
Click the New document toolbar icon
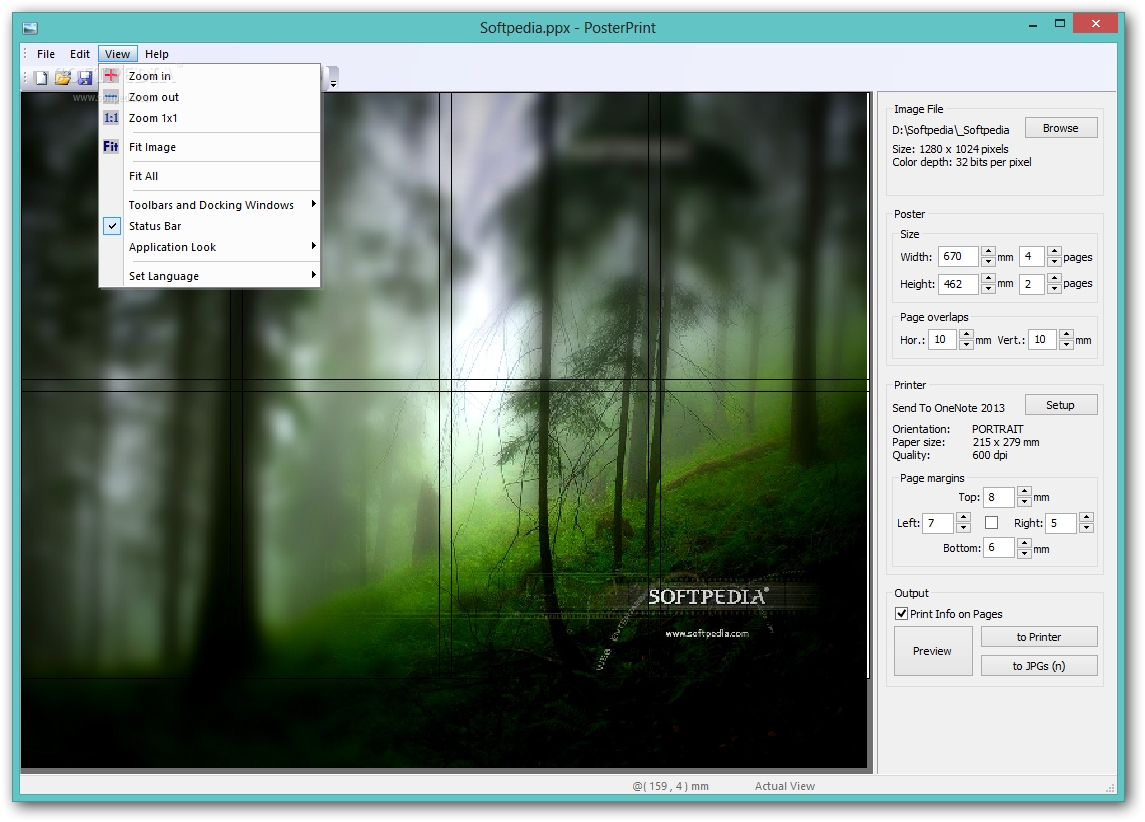click(x=42, y=78)
